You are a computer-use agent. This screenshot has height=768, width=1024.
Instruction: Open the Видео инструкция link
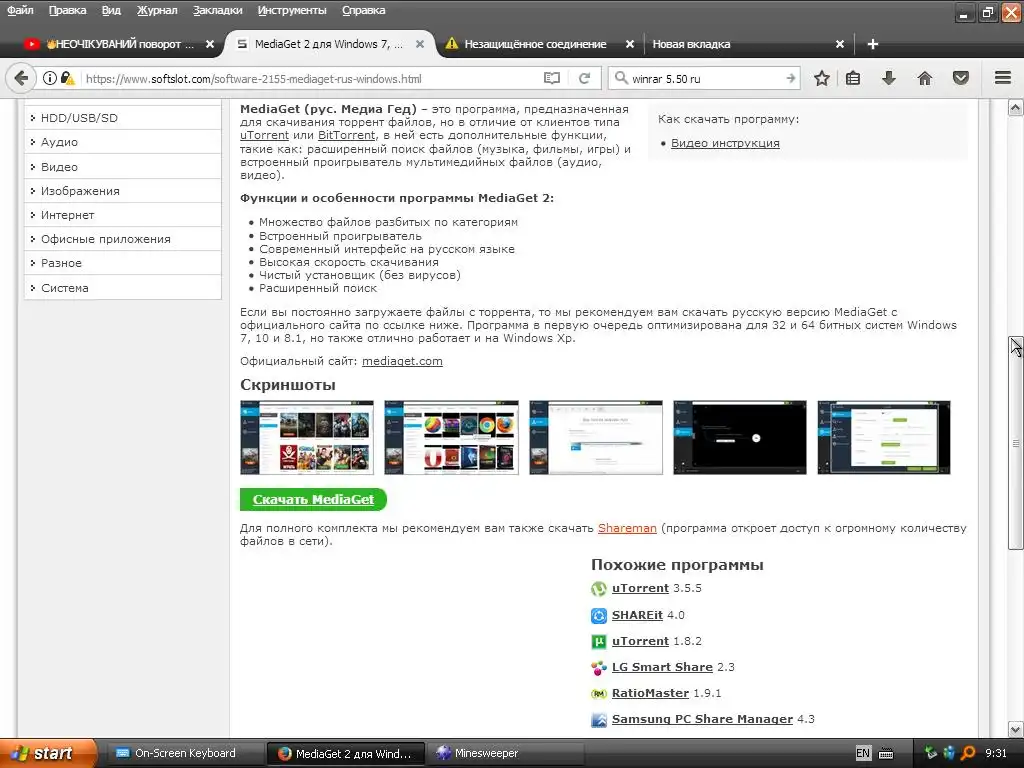tap(725, 143)
